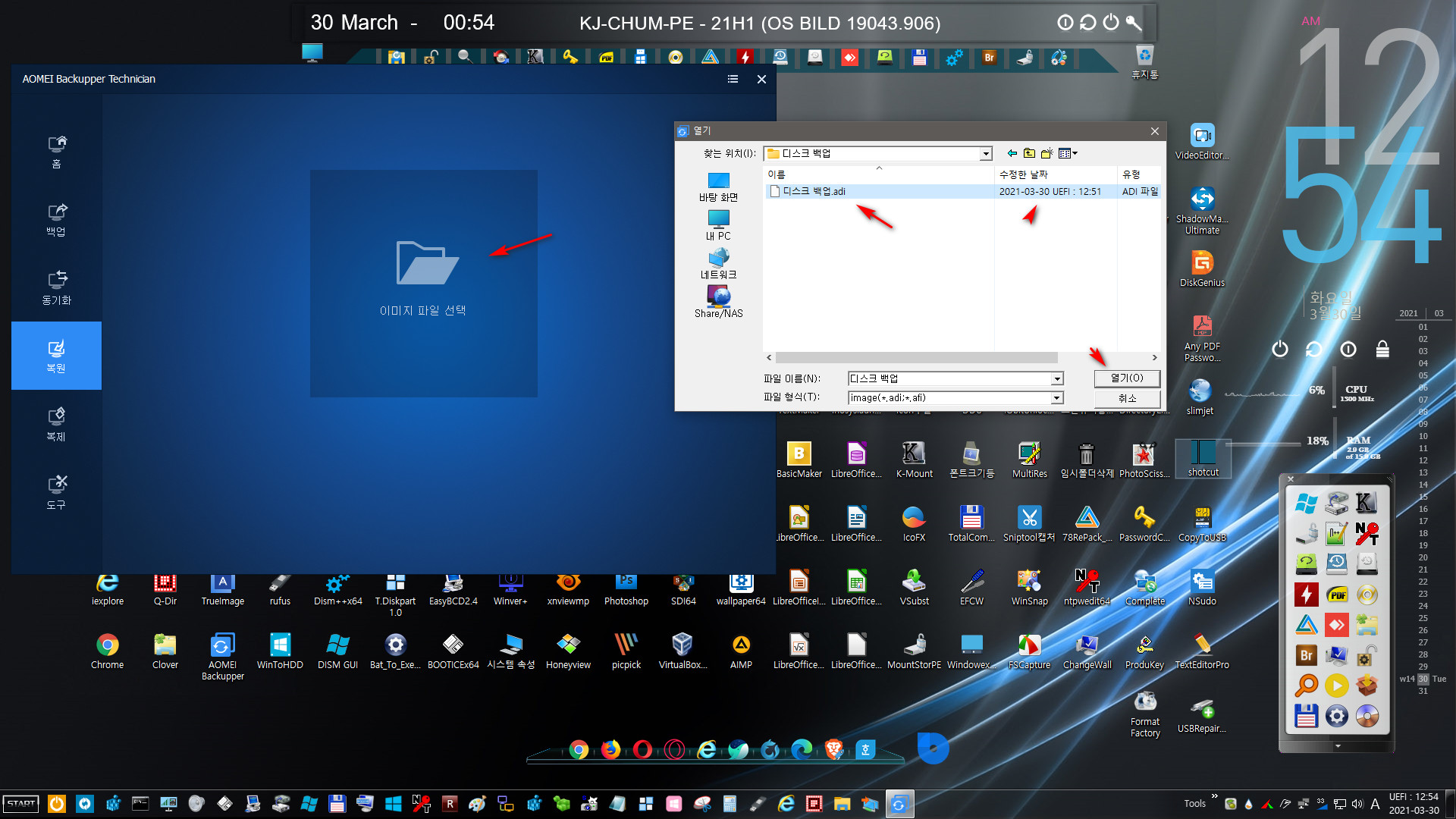
Task: Click power icon in top bar
Action: click(1110, 22)
